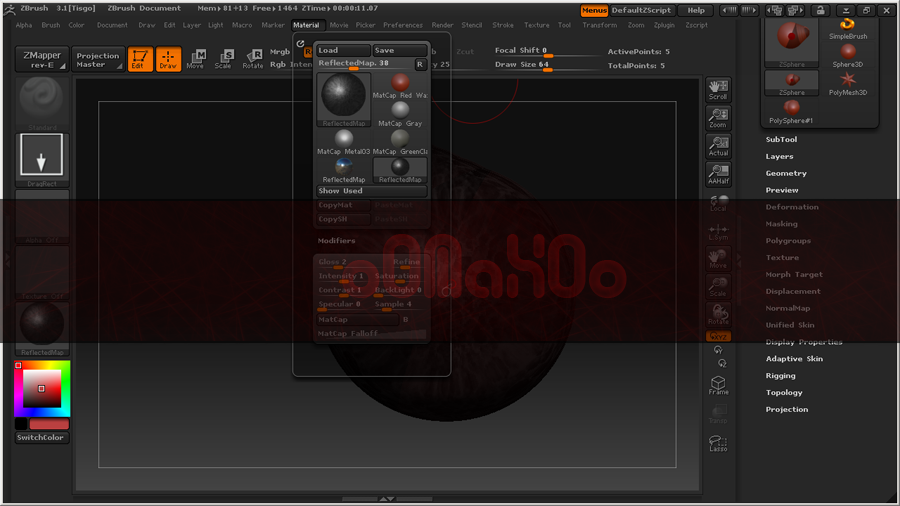Image resolution: width=900 pixels, height=506 pixels.
Task: Expand the Preview subpalette
Action: click(x=782, y=190)
